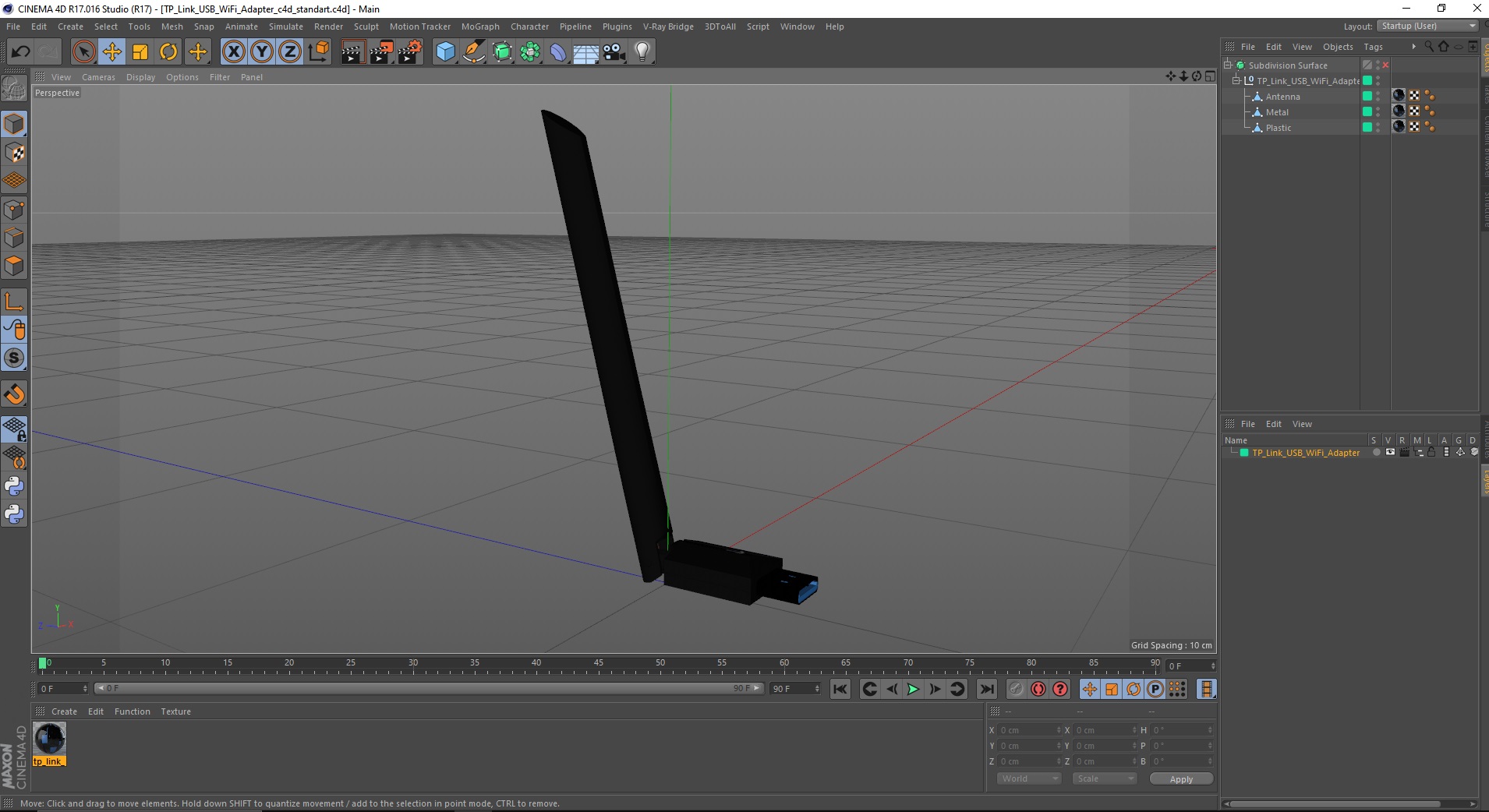The width and height of the screenshot is (1489, 812).
Task: Switch to Polygons mode
Action: (14, 266)
